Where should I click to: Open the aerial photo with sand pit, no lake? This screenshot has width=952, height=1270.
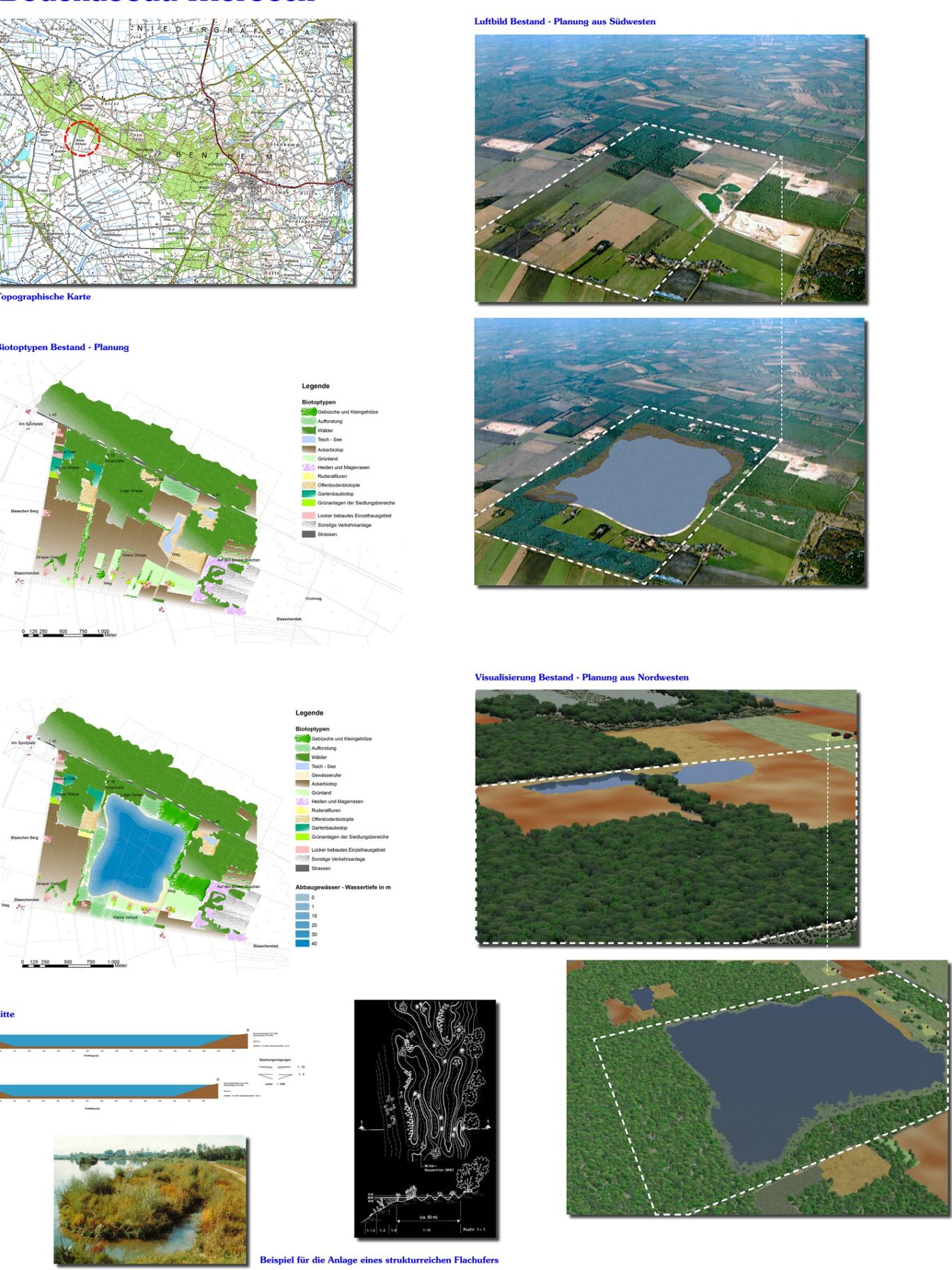pyautogui.click(x=669, y=169)
